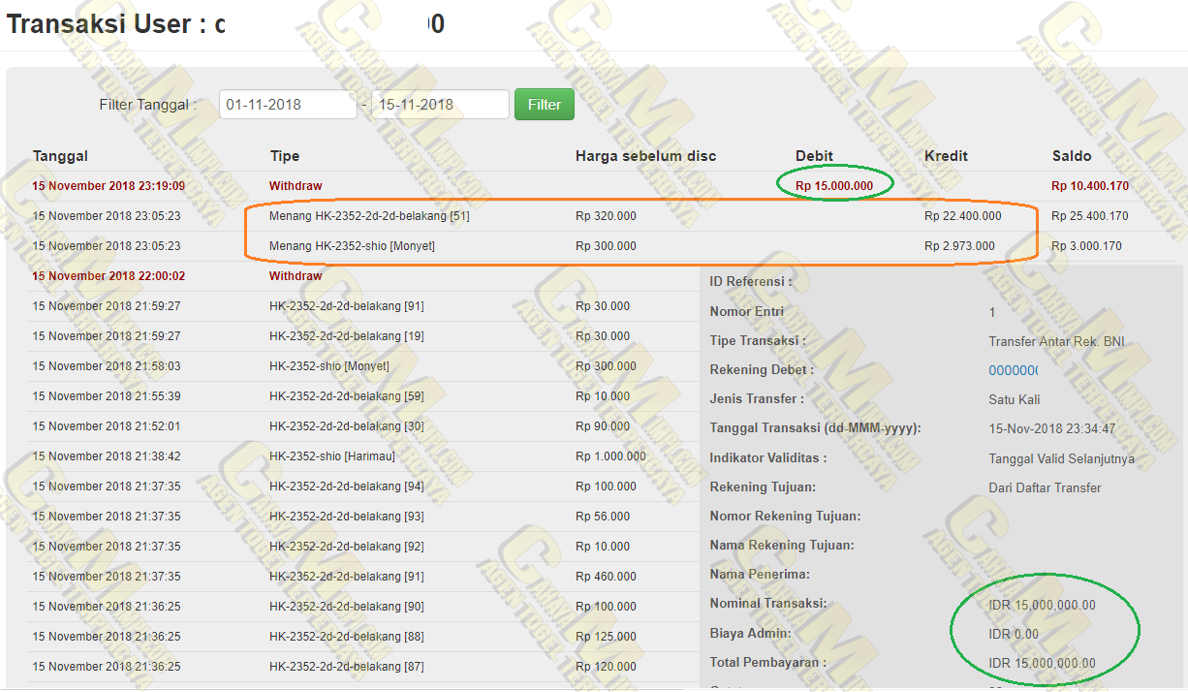Click the Tipe column header
Screen dimensions: 1188x692
pyautogui.click(x=284, y=156)
